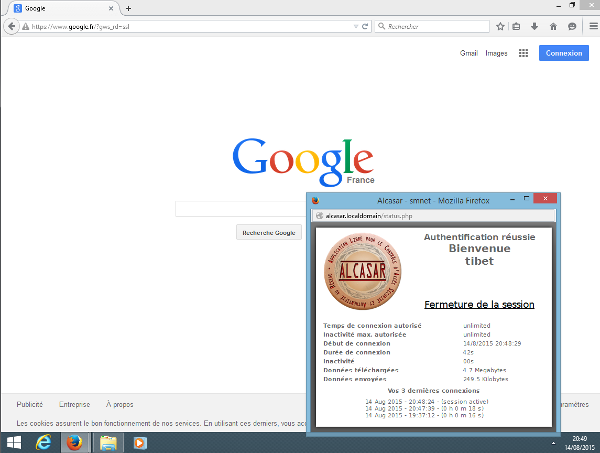600x453 pixels.
Task: Open the Gmail link
Action: (469, 53)
